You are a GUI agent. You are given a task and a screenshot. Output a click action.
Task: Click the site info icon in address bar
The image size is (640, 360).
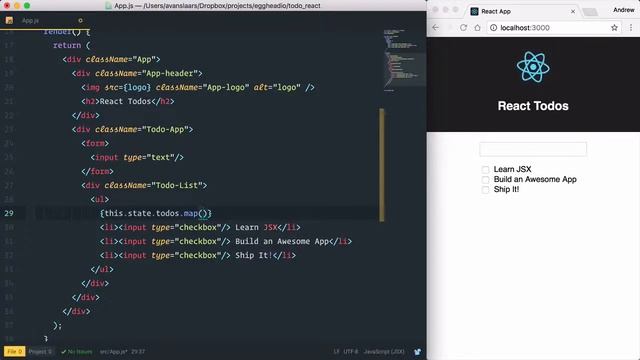[493, 28]
